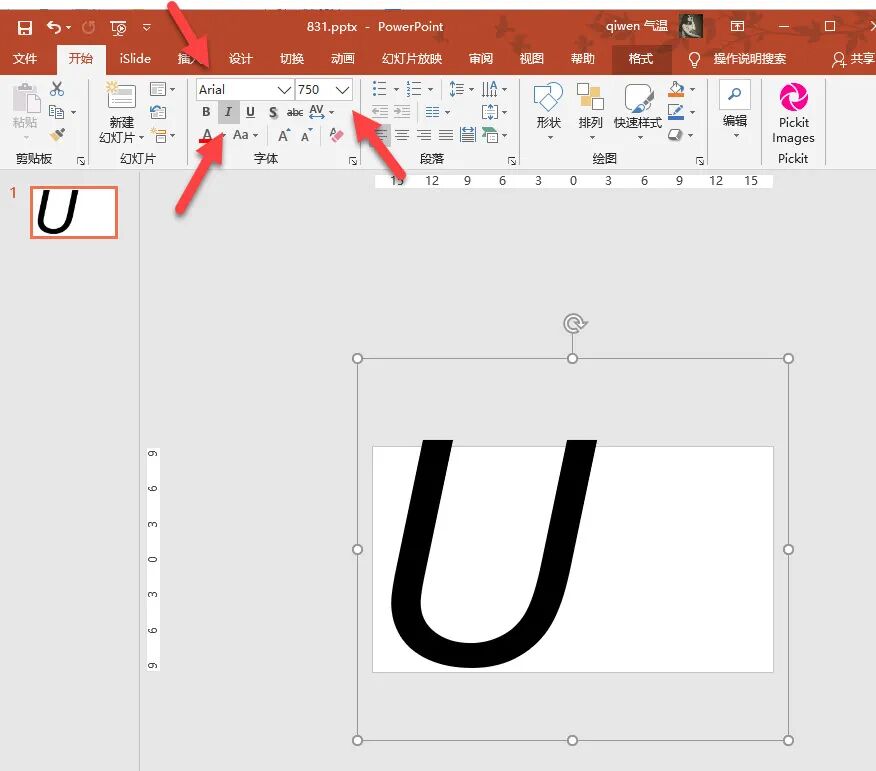Viewport: 876px width, 771px height.
Task: Expand the numbered list options
Action: tap(431, 89)
